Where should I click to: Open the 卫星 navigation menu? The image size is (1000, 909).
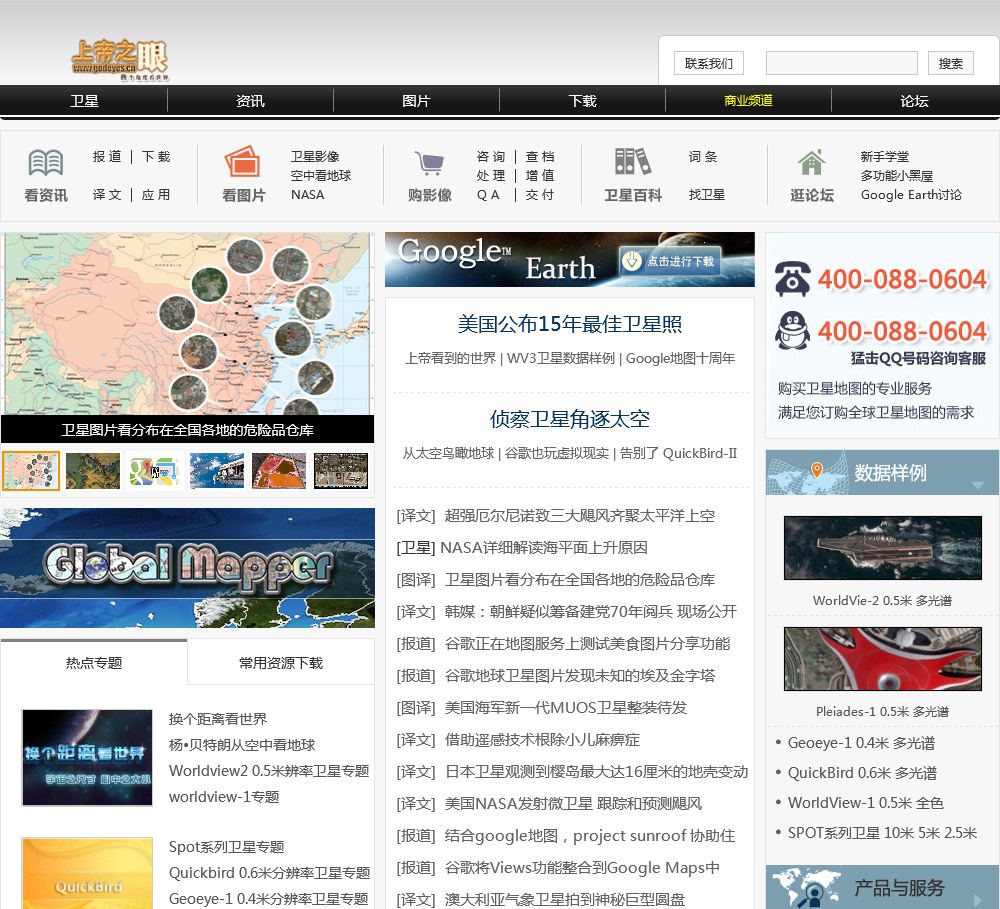(x=84, y=101)
